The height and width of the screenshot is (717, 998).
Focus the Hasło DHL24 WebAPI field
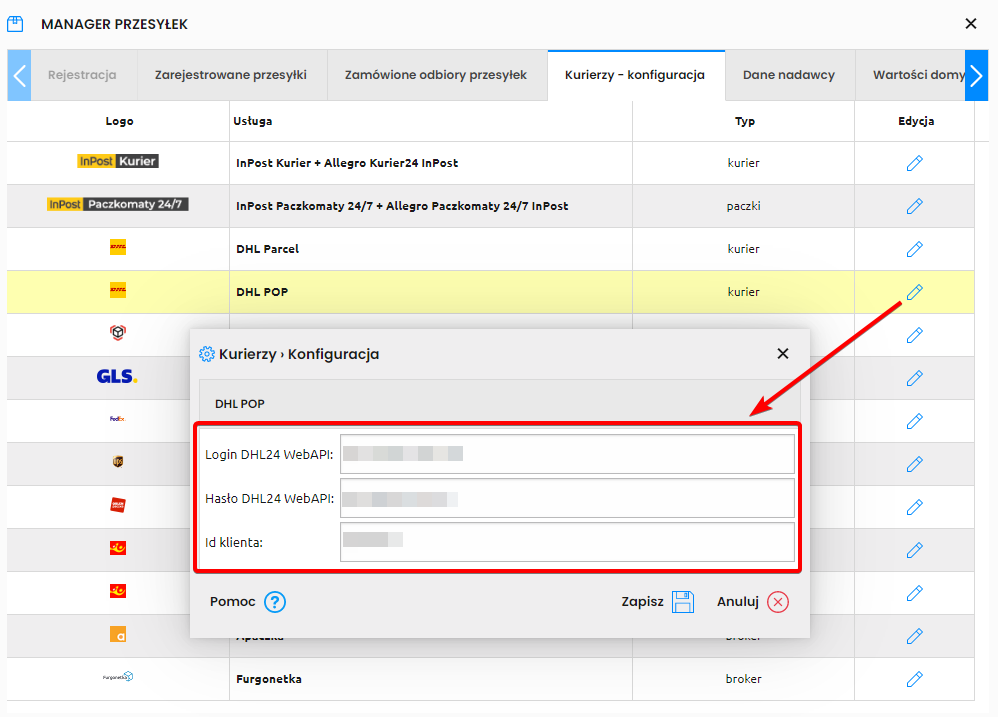(x=567, y=498)
